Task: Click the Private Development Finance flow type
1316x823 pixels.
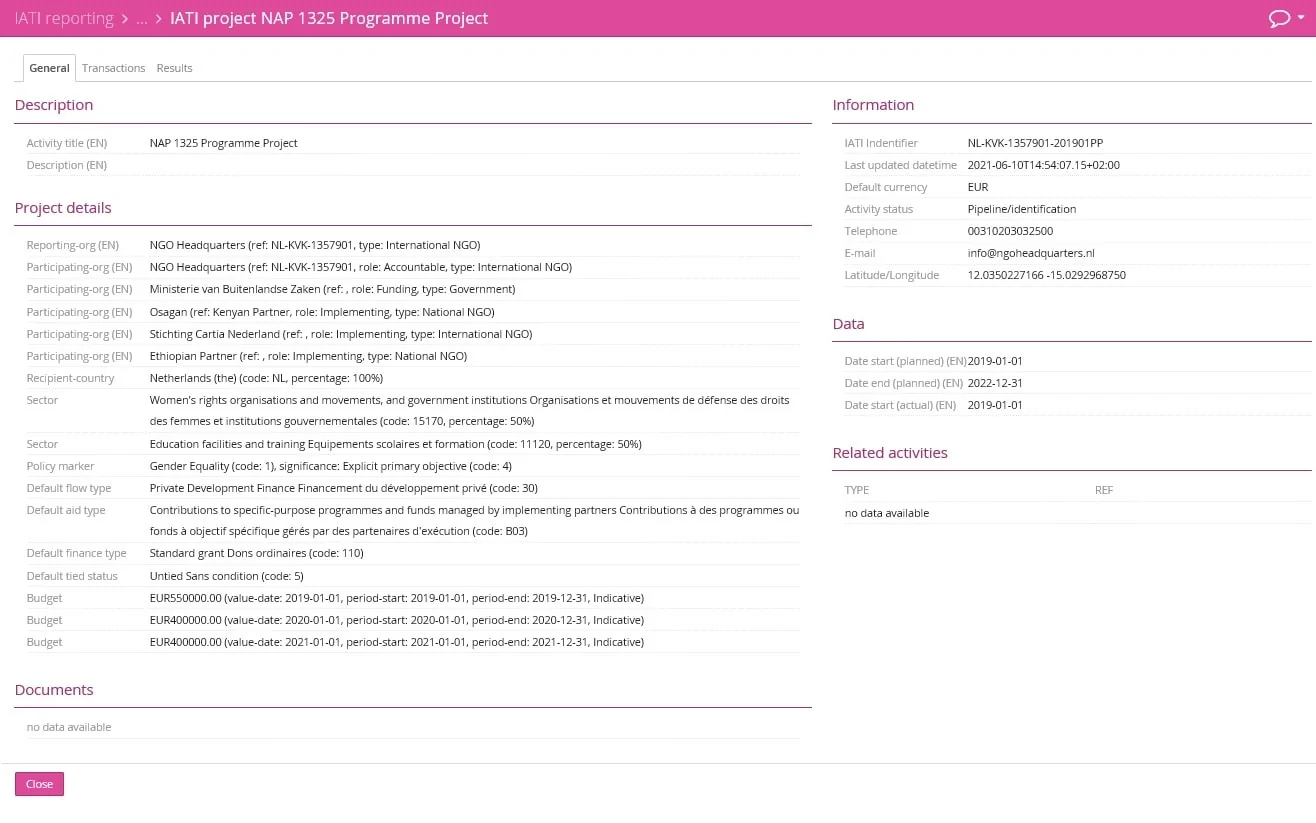Action: pyautogui.click(x=344, y=488)
